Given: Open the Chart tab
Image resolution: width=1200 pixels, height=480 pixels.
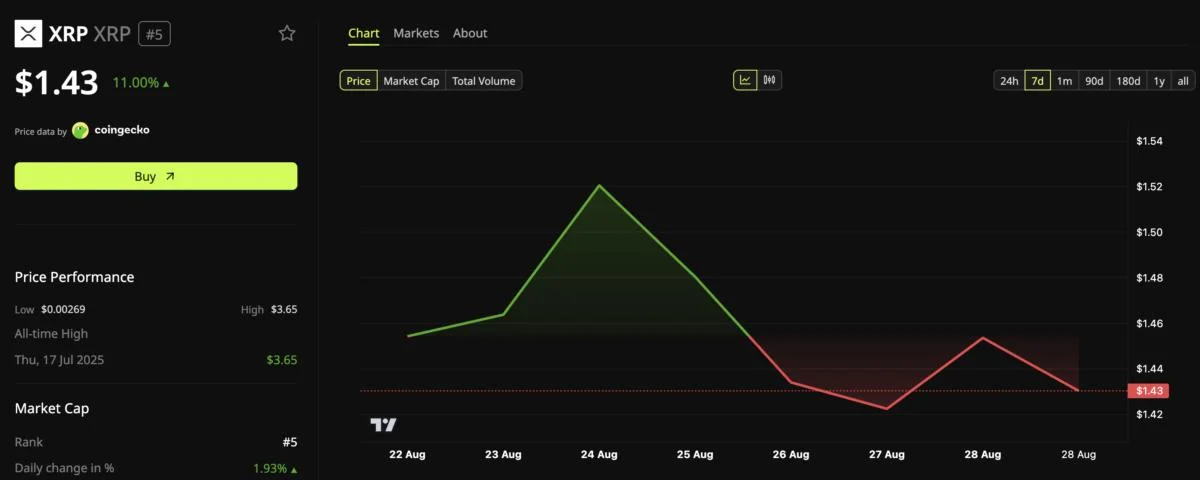Looking at the screenshot, I should pyautogui.click(x=364, y=33).
